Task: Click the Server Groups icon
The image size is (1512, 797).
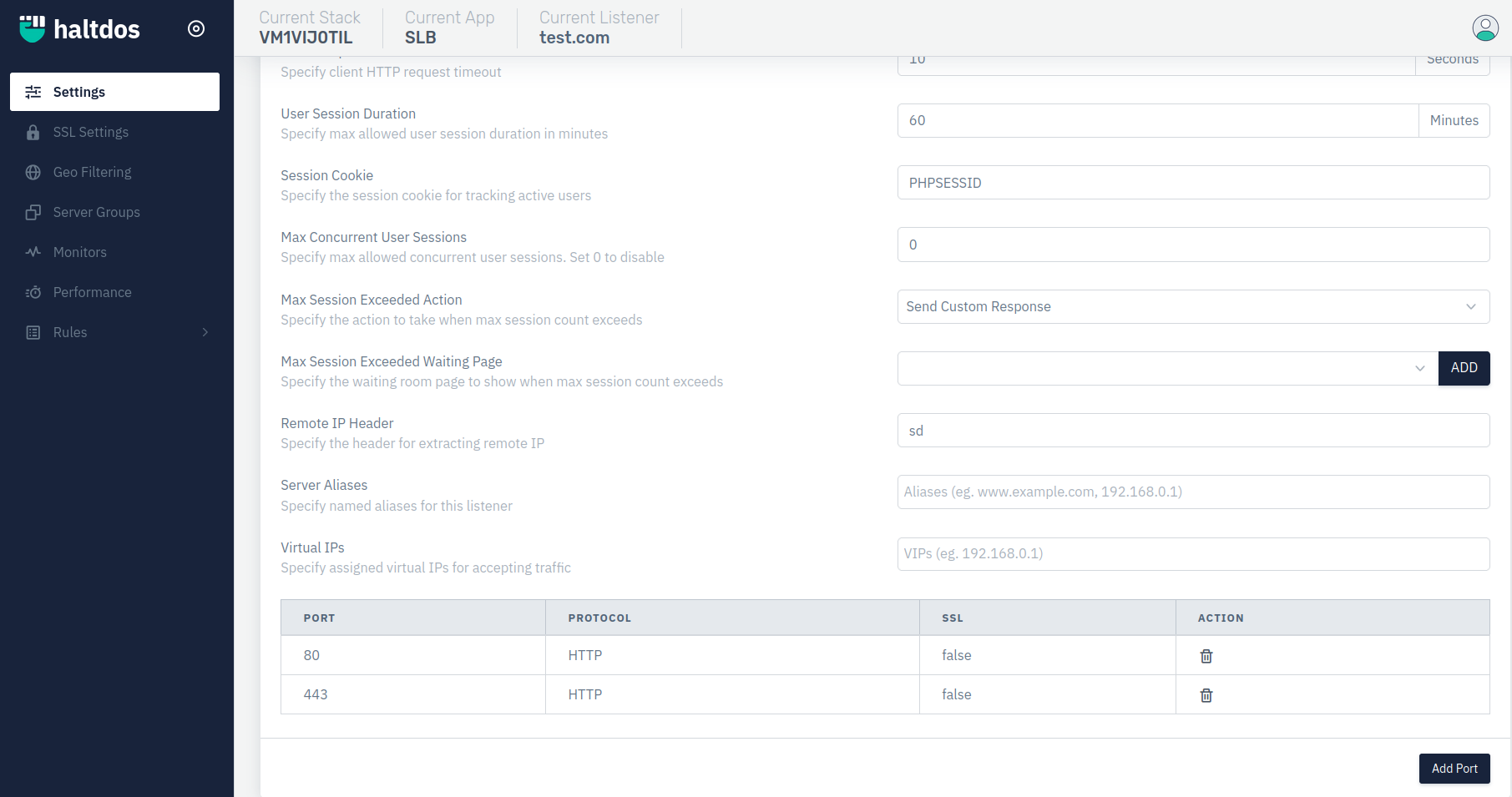Action: pos(33,213)
